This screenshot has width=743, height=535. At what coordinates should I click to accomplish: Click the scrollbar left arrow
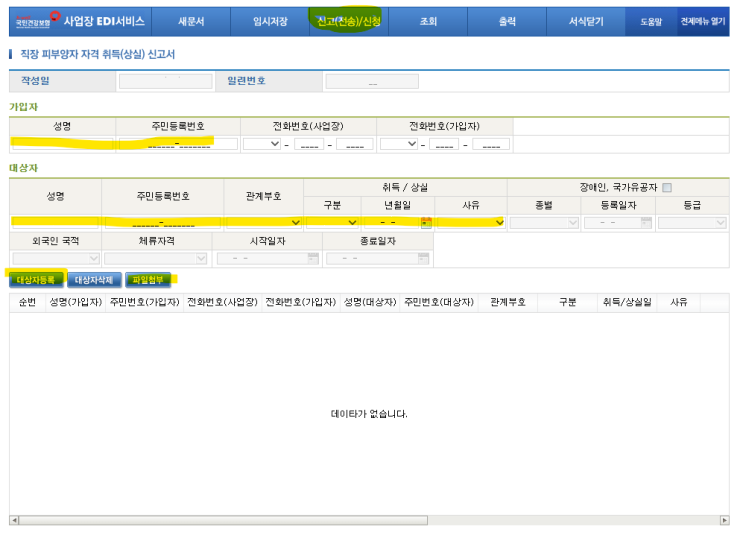pos(14,520)
